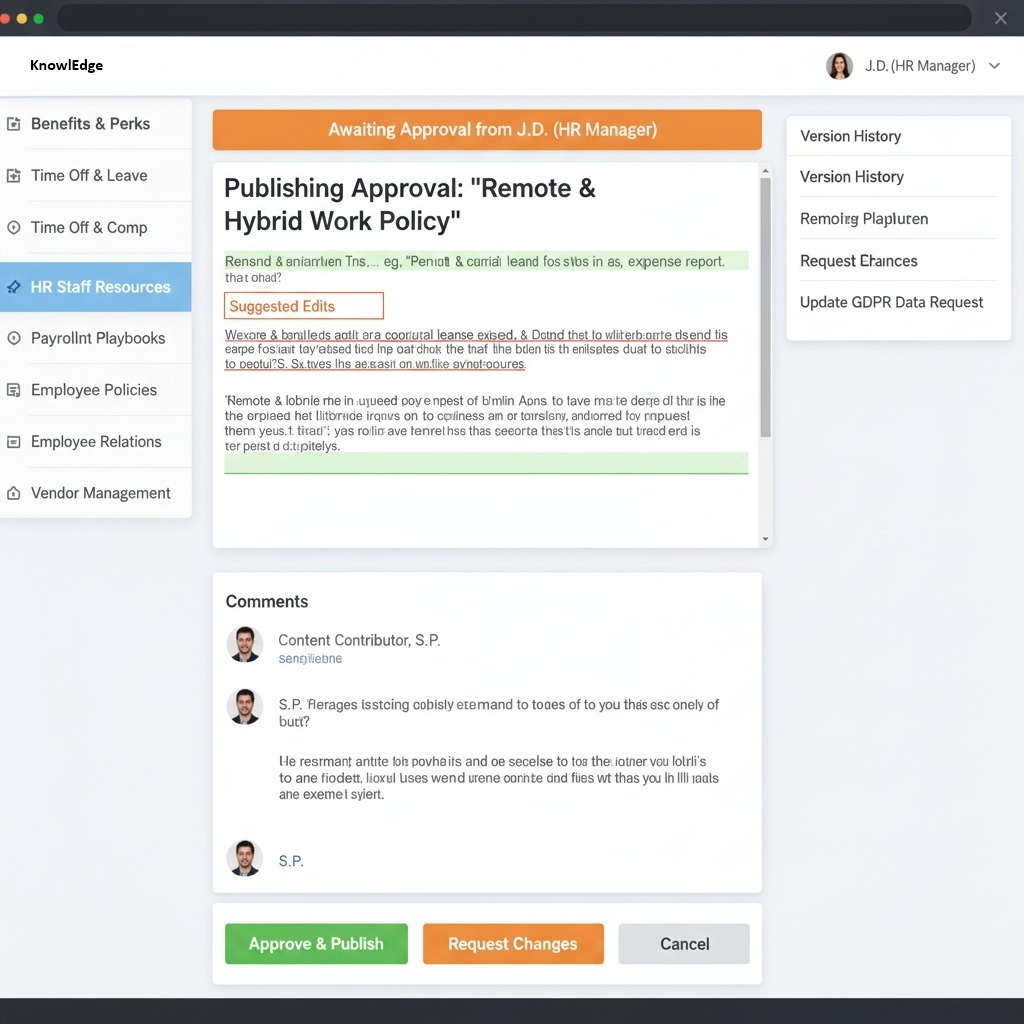This screenshot has width=1024, height=1024.
Task: Click the Employee Relations sidebar icon
Action: (13, 442)
